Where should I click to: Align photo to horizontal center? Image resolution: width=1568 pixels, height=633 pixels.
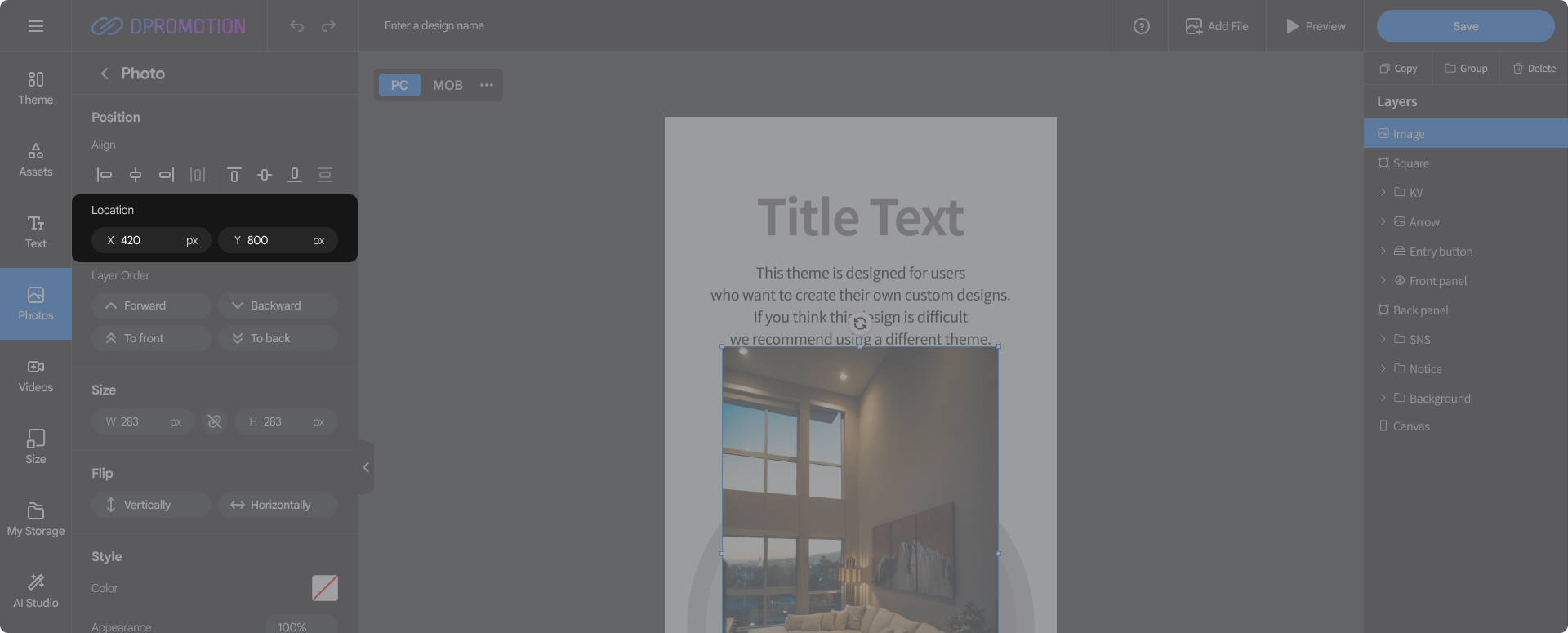136,175
